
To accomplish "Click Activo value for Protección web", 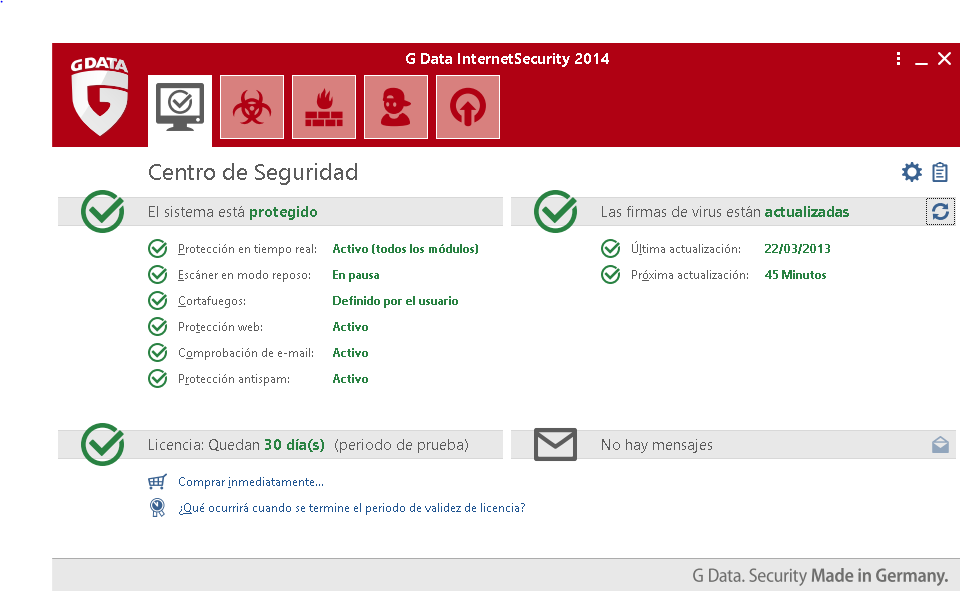I will point(350,327).
